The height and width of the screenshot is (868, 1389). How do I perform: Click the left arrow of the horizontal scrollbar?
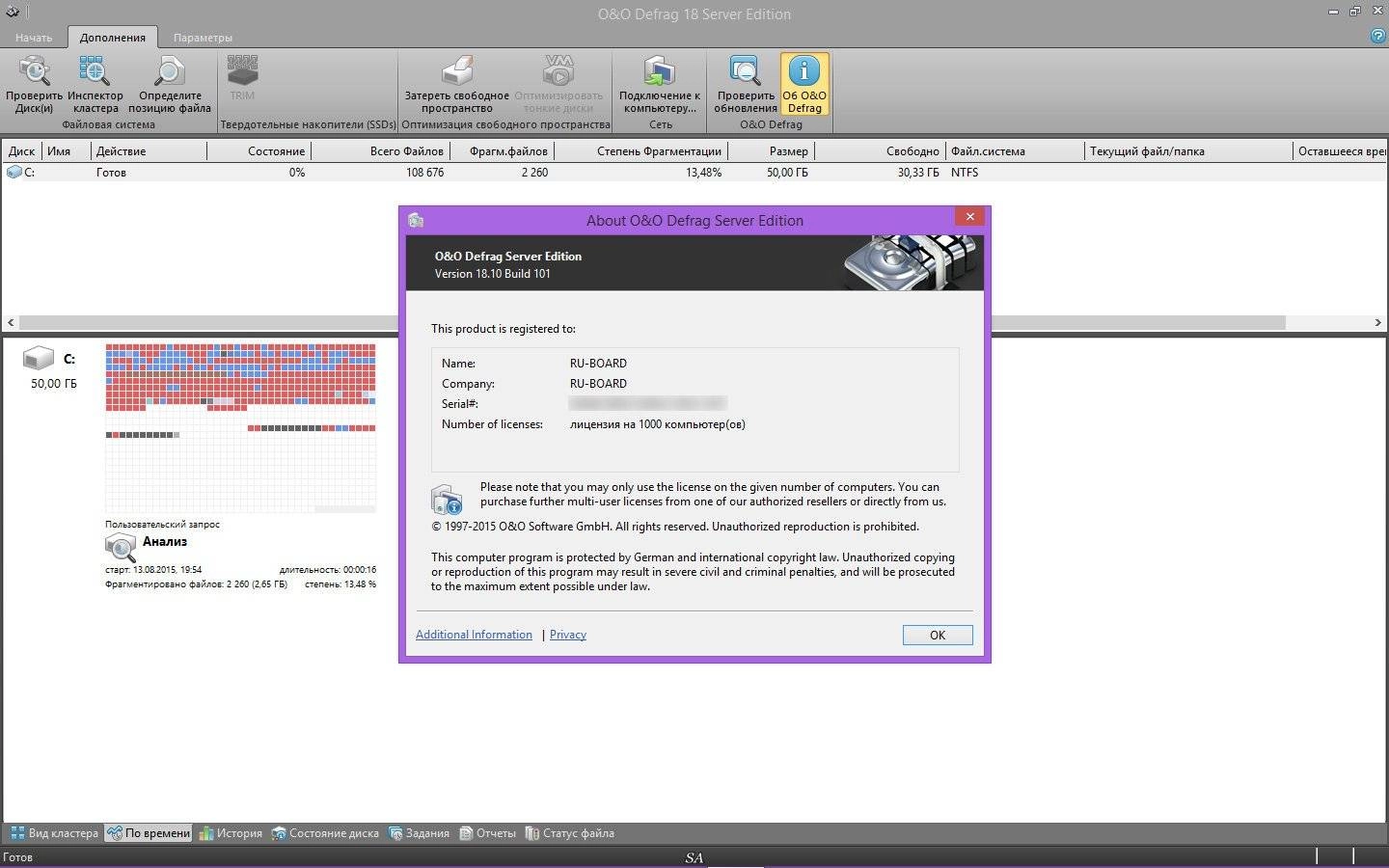[x=11, y=322]
